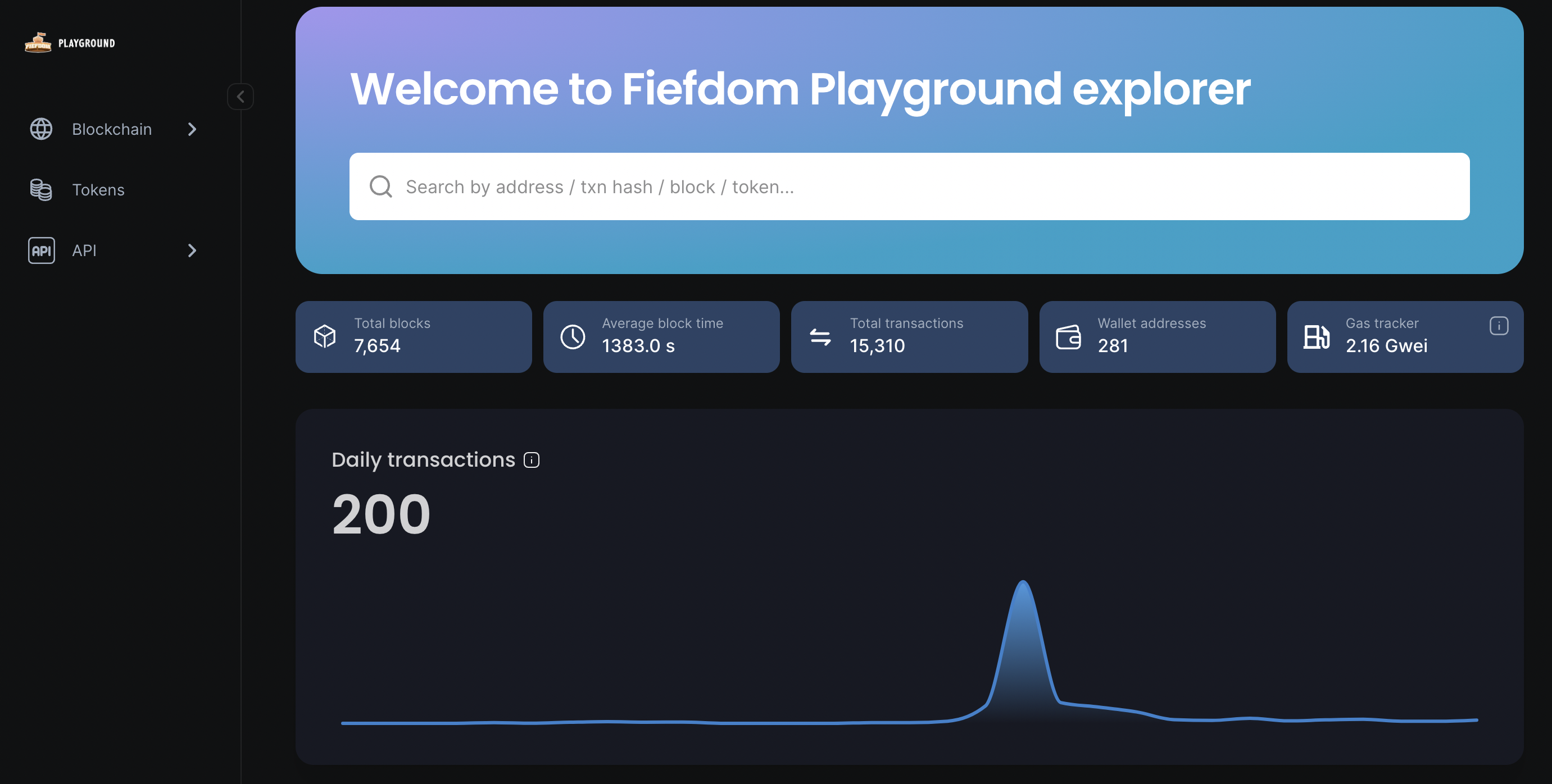Expand the API submenu chevron
This screenshot has width=1552, height=784.
pos(192,250)
